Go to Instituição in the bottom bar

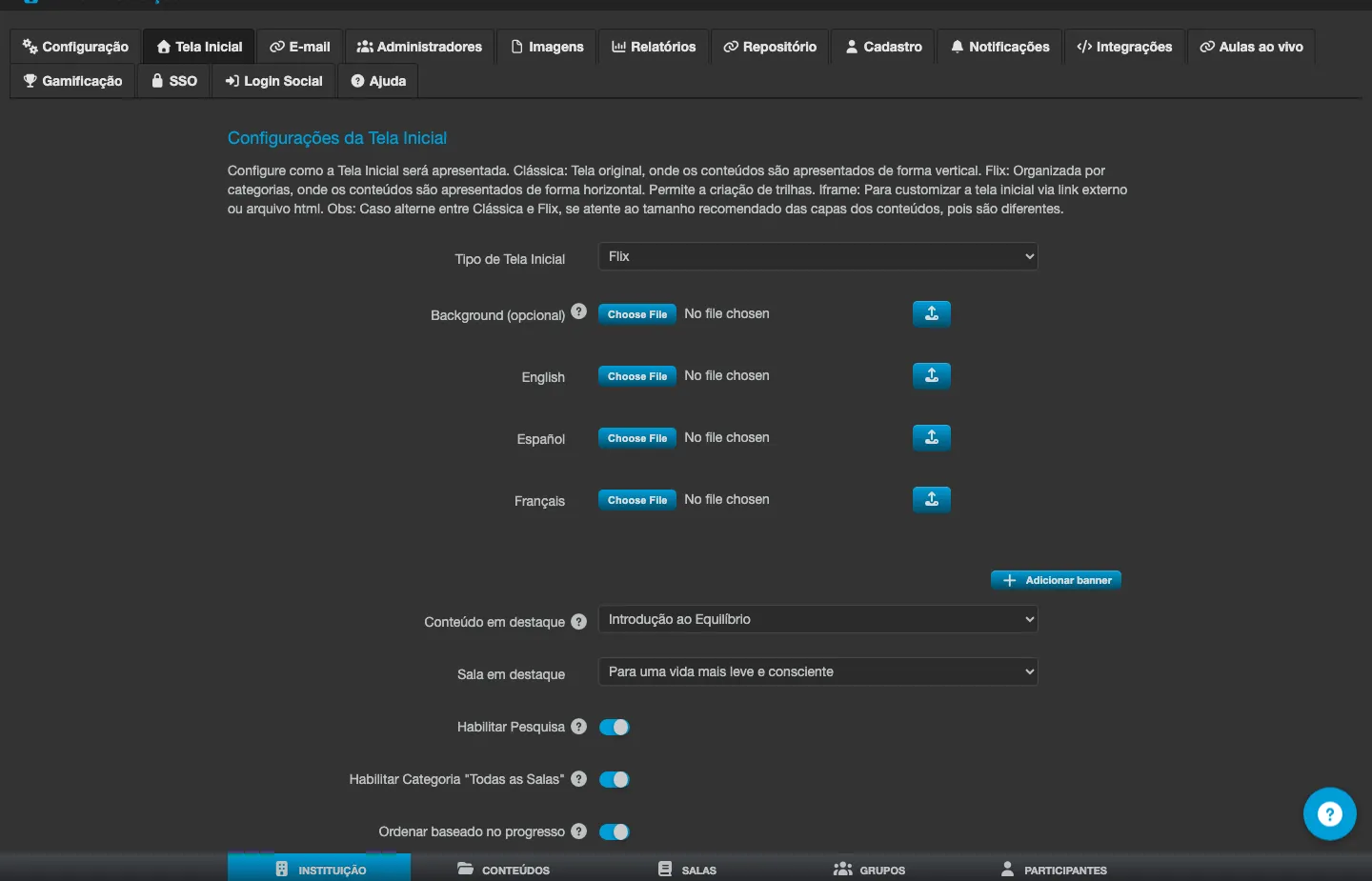[319, 869]
